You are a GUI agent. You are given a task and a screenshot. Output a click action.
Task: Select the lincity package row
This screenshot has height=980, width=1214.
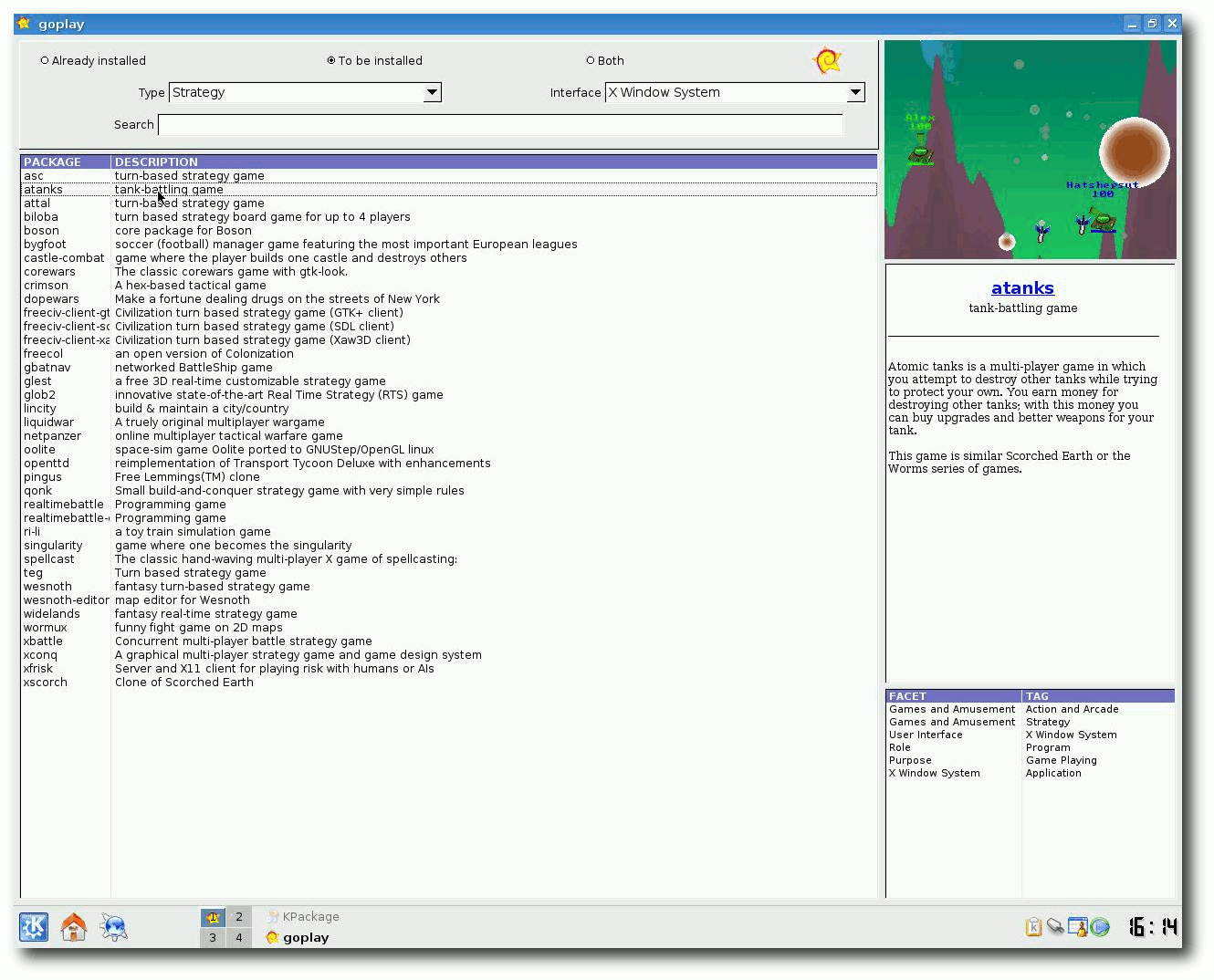pyautogui.click(x=449, y=409)
